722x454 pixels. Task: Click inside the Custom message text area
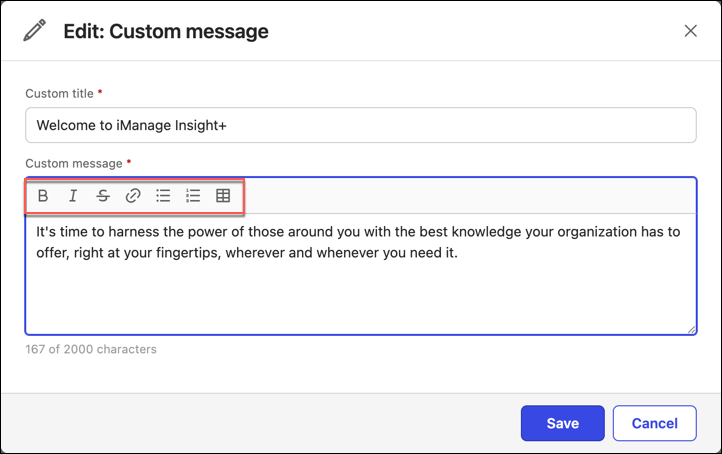click(361, 274)
